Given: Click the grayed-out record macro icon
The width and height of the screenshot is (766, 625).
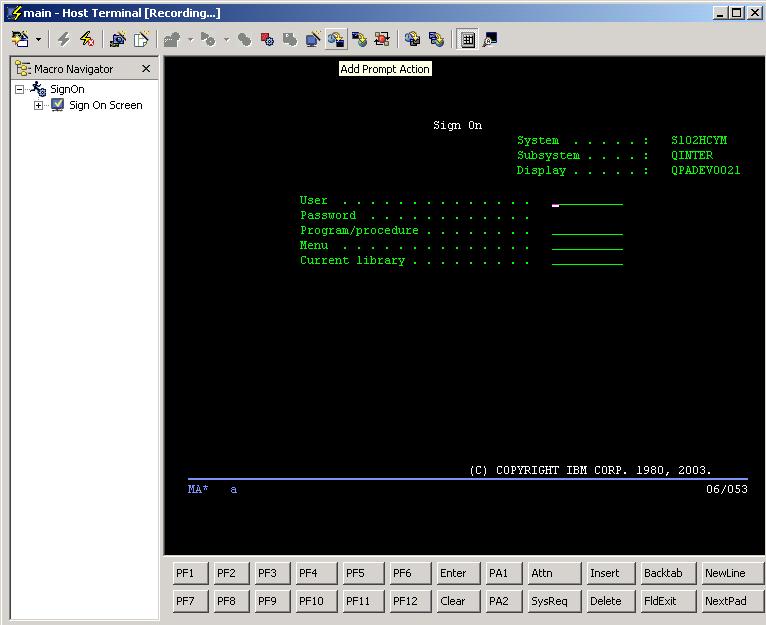Looking at the screenshot, I should 209,39.
